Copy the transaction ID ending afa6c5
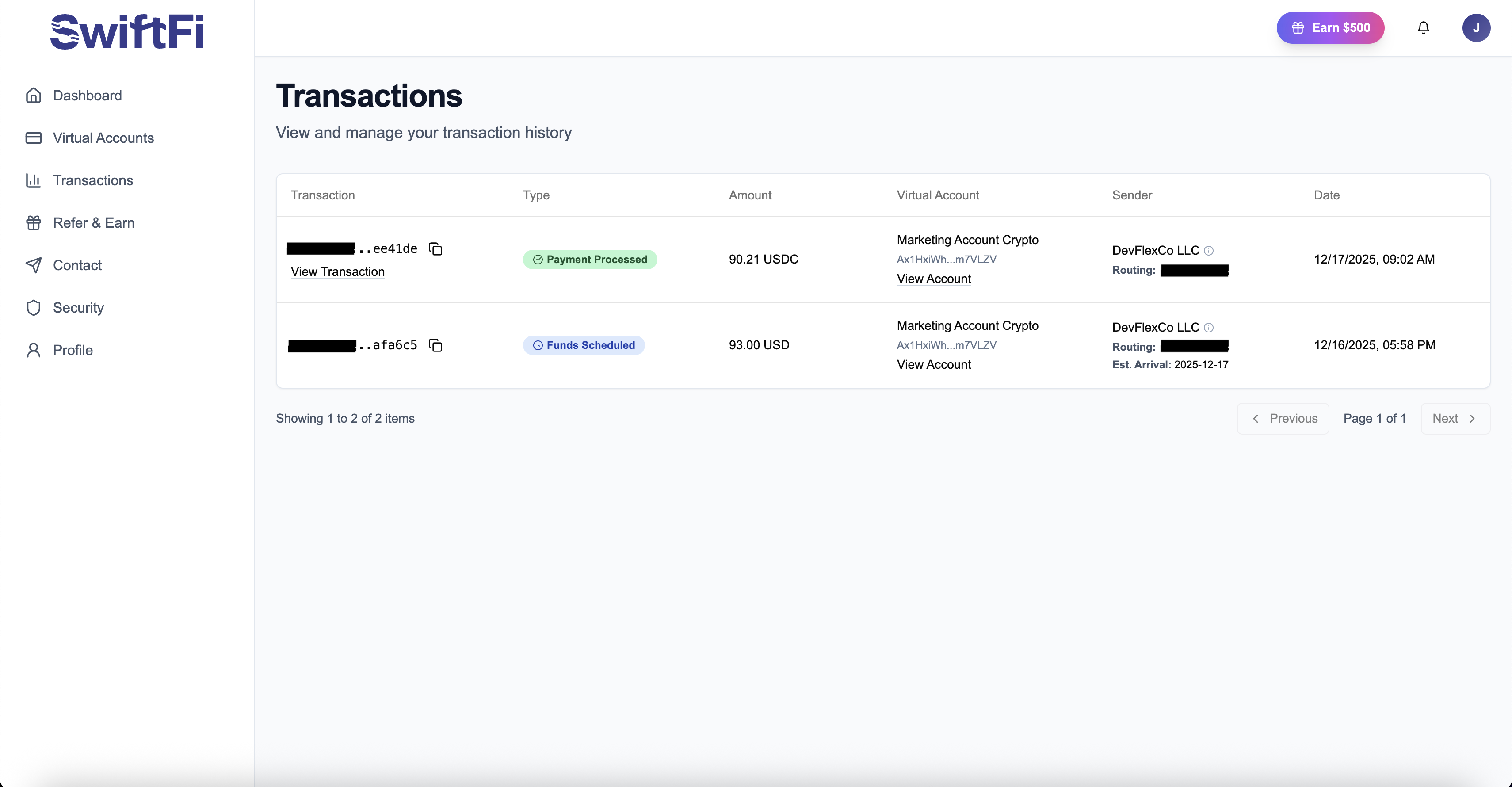Image resolution: width=1512 pixels, height=787 pixels. pyautogui.click(x=435, y=345)
